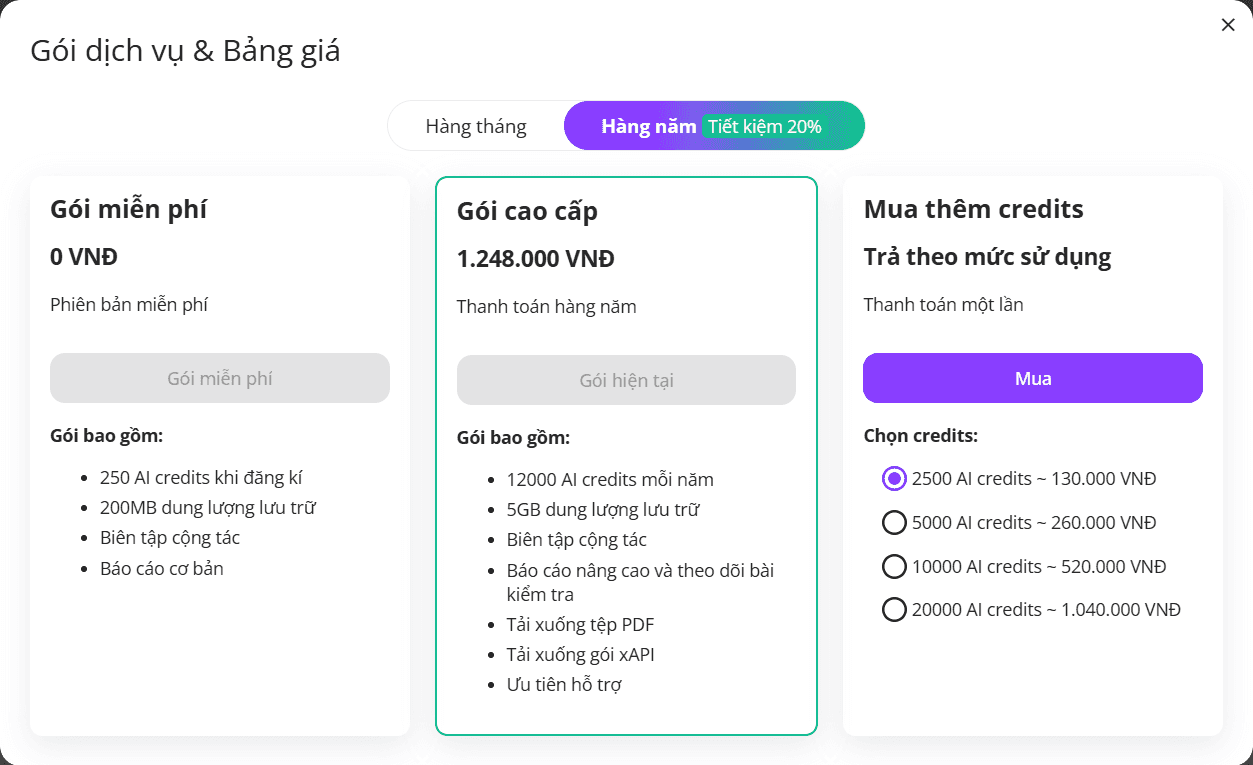The height and width of the screenshot is (765, 1253).
Task: Select the Hàng năm billing tab
Action: pos(648,126)
